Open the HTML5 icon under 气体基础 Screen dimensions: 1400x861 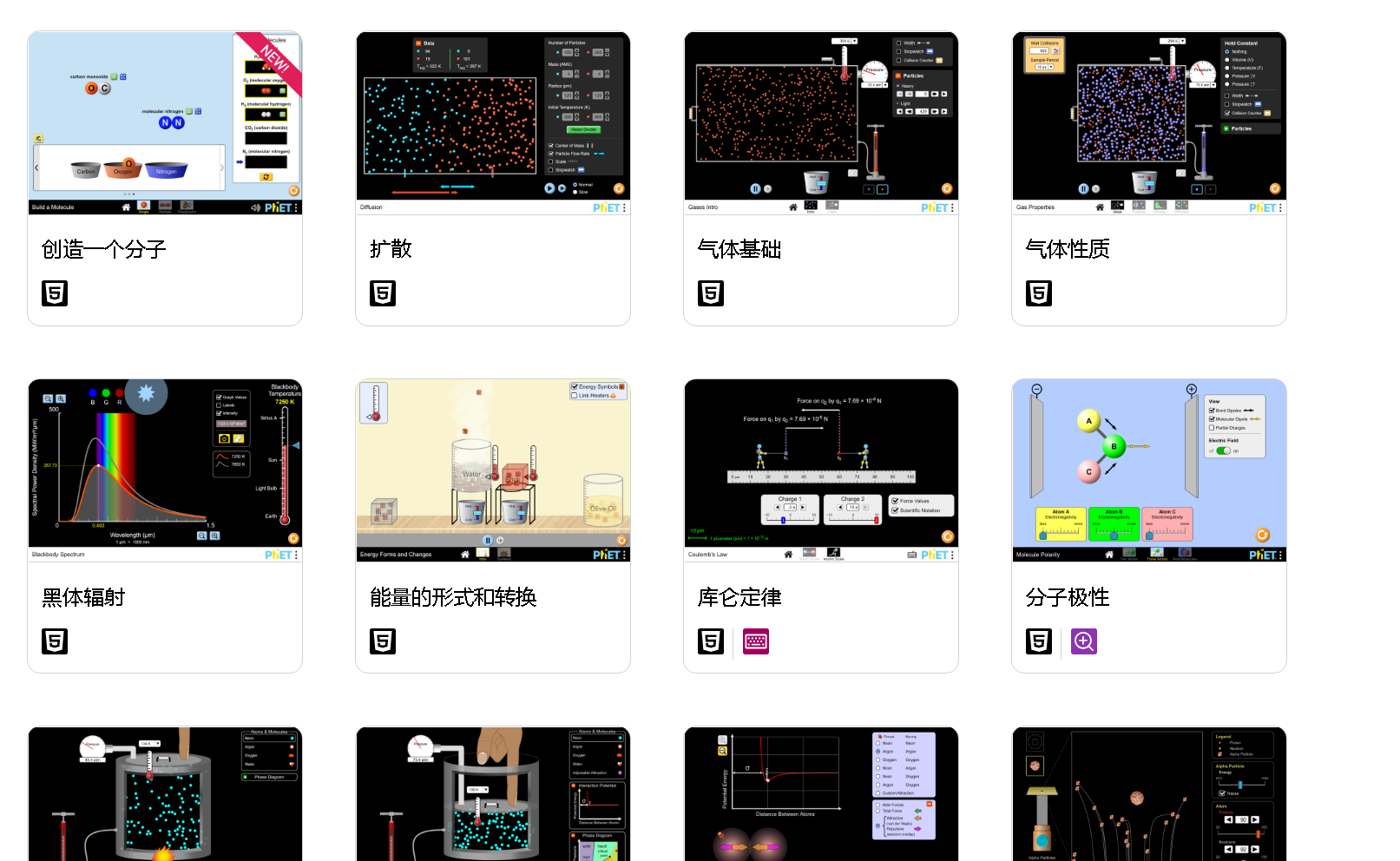tap(711, 293)
